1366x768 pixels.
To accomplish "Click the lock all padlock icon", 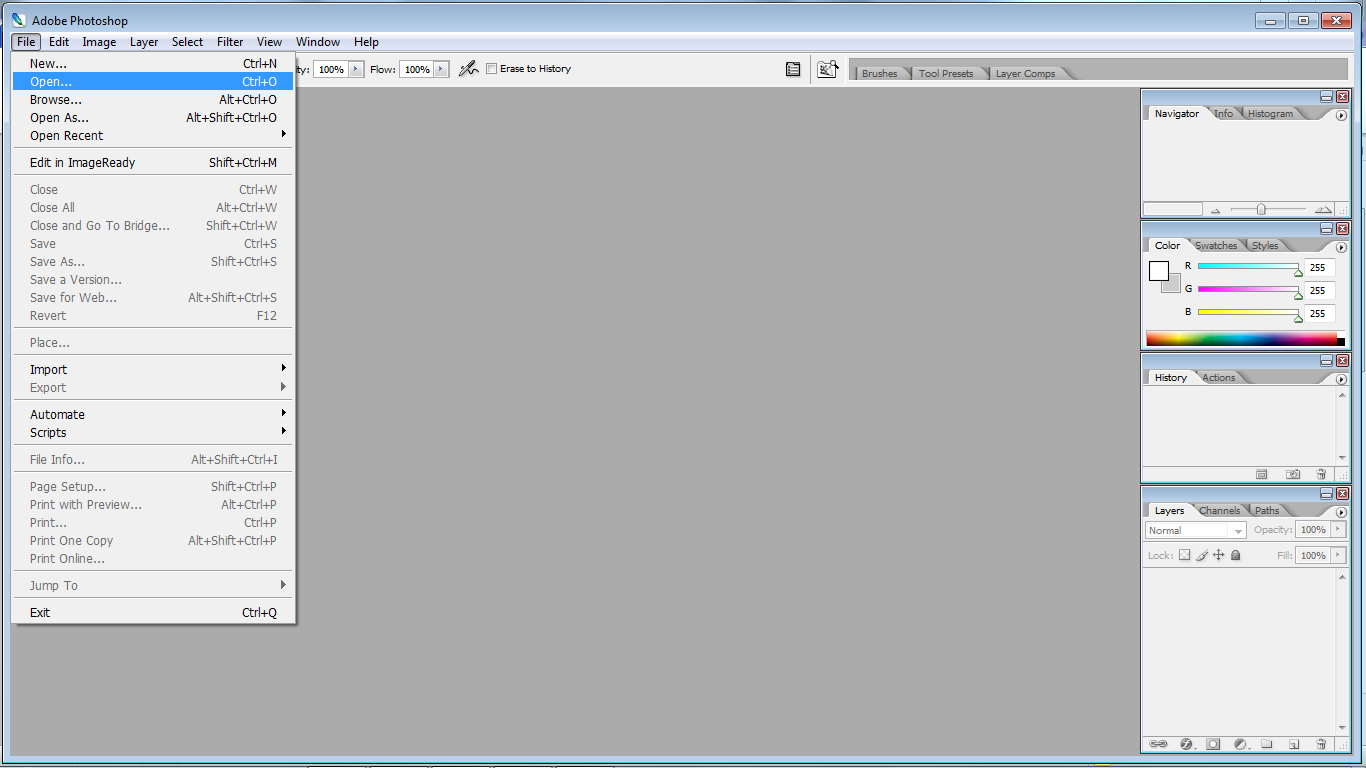I will pos(1236,555).
